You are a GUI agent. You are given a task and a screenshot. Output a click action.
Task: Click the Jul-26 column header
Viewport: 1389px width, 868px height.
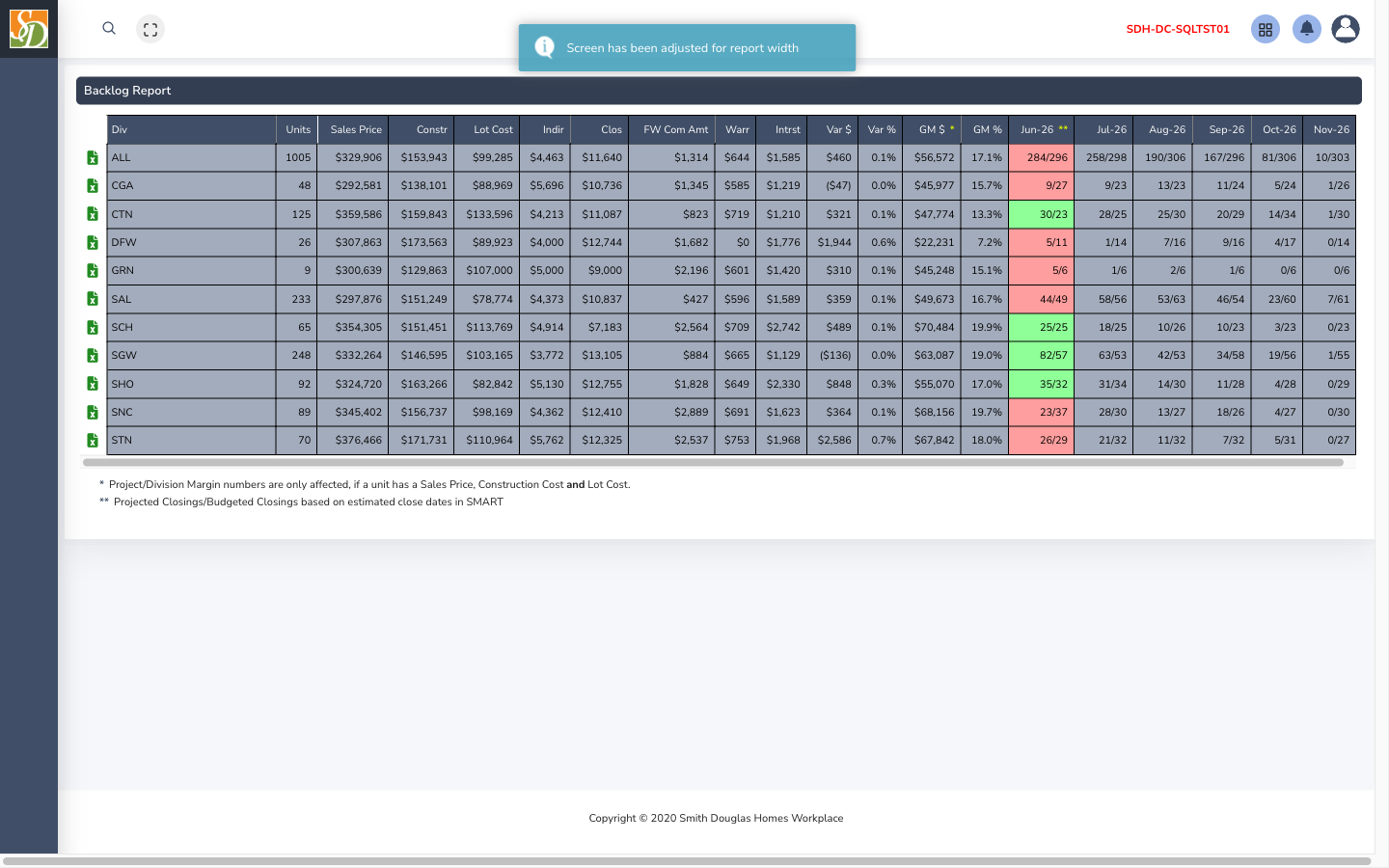[x=1104, y=129]
